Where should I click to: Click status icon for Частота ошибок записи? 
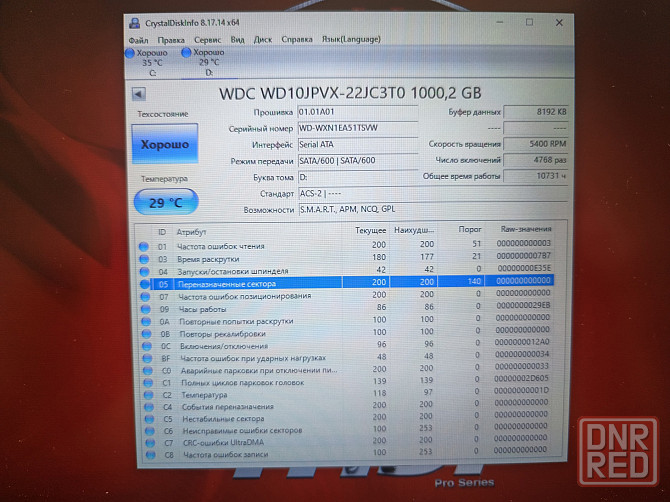click(x=151, y=455)
